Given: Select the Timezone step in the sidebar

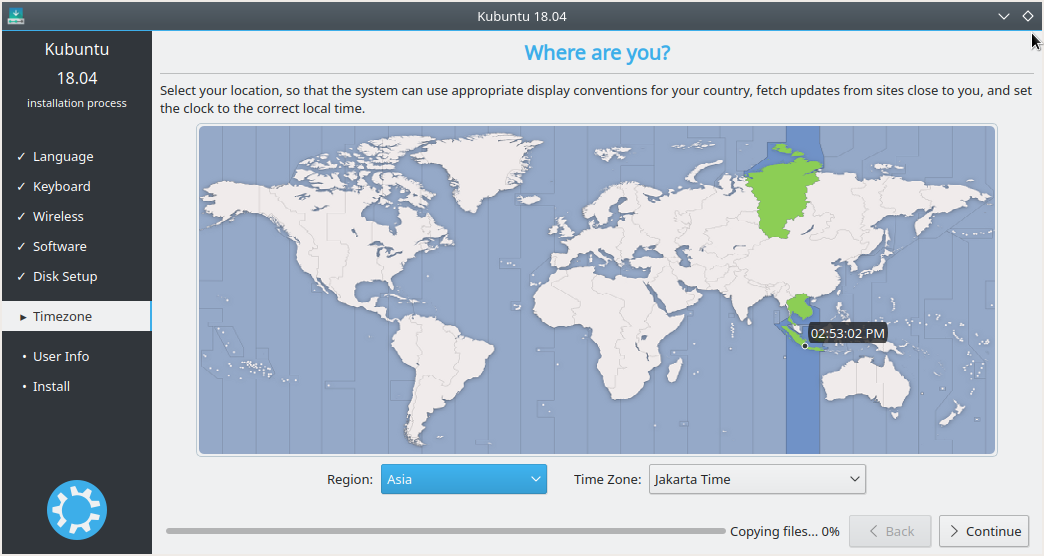Looking at the screenshot, I should (x=77, y=316).
